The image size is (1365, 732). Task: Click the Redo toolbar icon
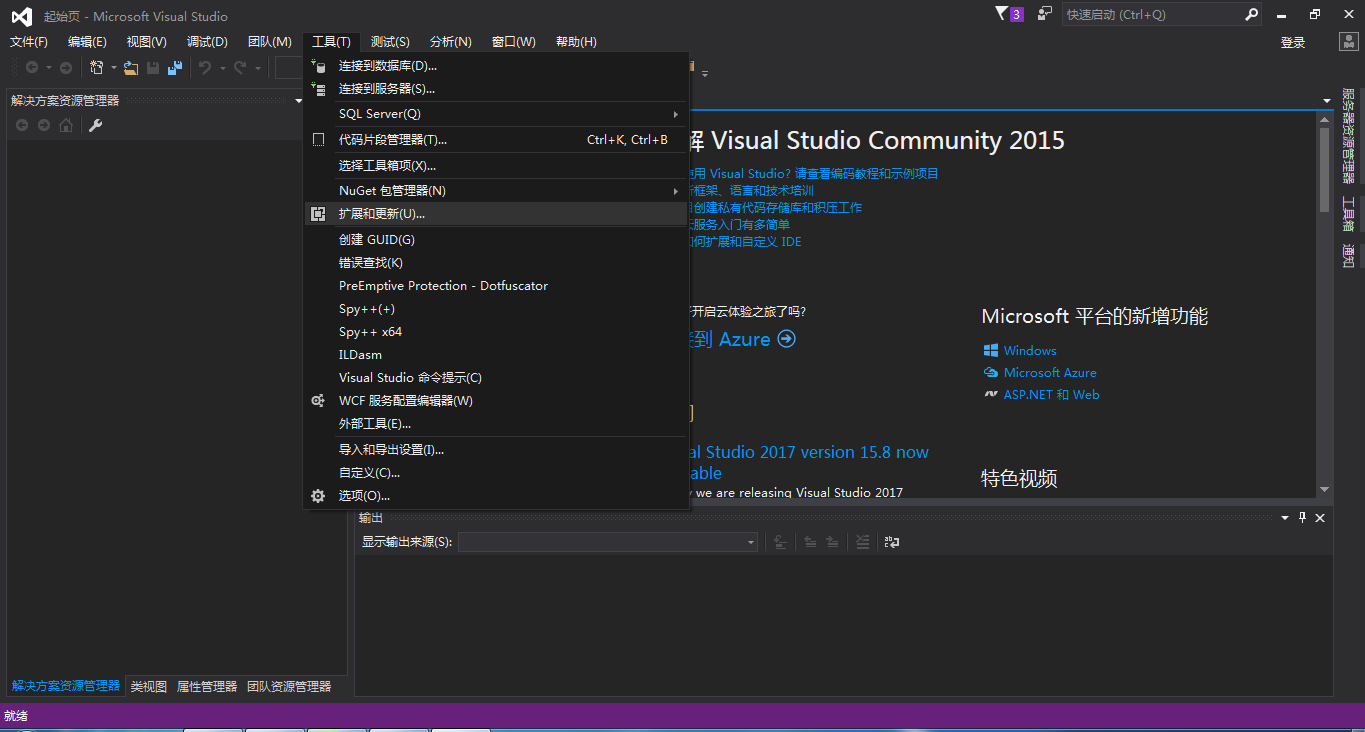coord(240,68)
